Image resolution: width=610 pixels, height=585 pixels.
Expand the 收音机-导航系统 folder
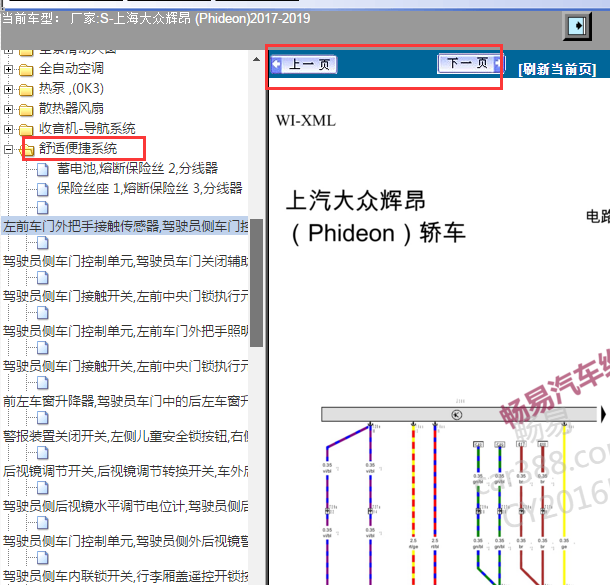point(8,129)
